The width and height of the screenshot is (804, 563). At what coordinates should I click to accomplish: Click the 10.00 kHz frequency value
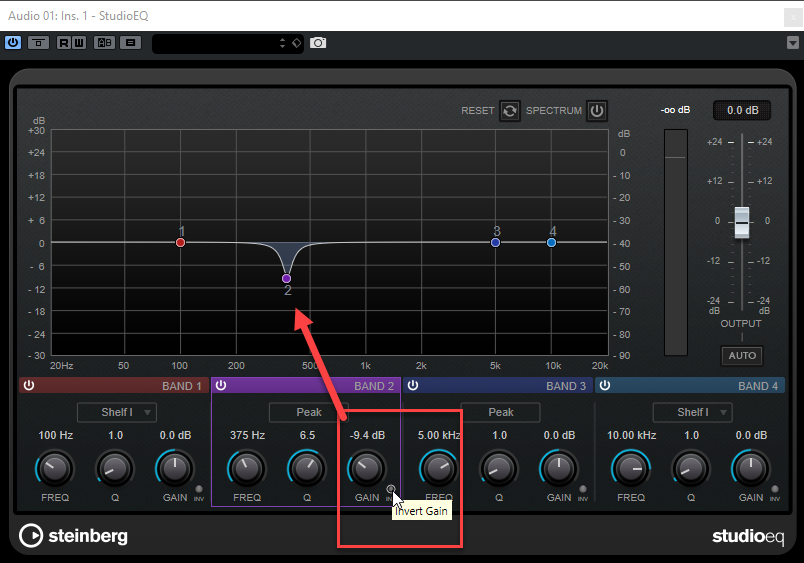(x=631, y=435)
